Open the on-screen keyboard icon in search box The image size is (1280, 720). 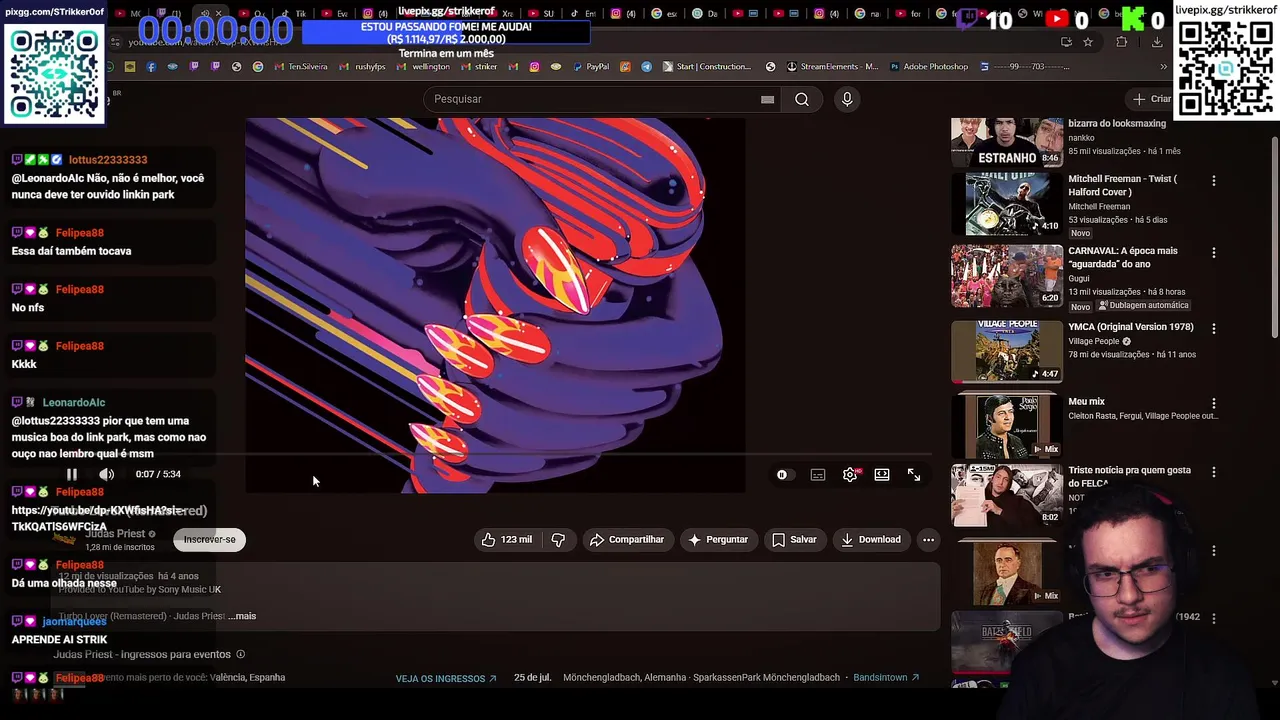(767, 99)
